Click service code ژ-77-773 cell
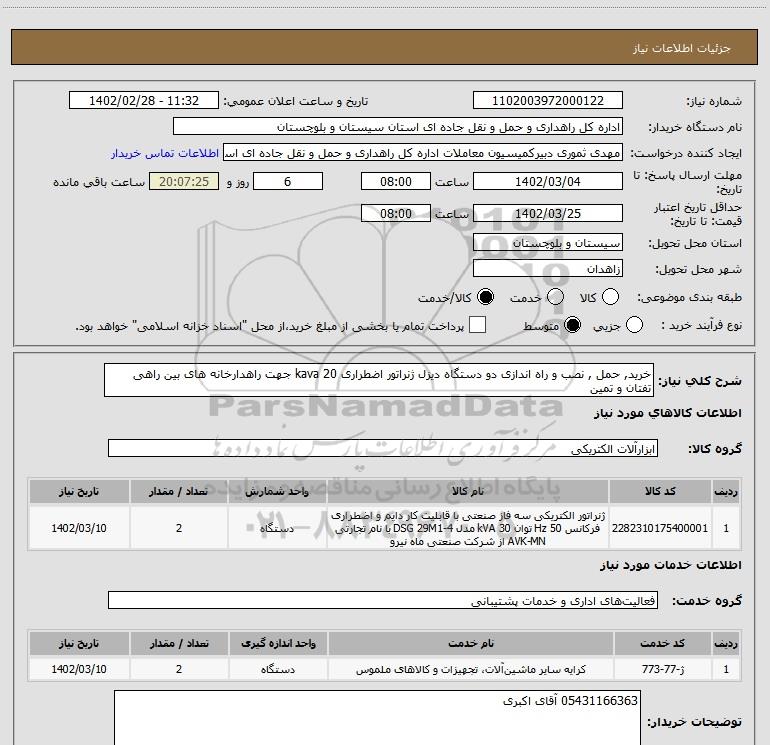Viewport: 770px width, 745px height. (662, 669)
